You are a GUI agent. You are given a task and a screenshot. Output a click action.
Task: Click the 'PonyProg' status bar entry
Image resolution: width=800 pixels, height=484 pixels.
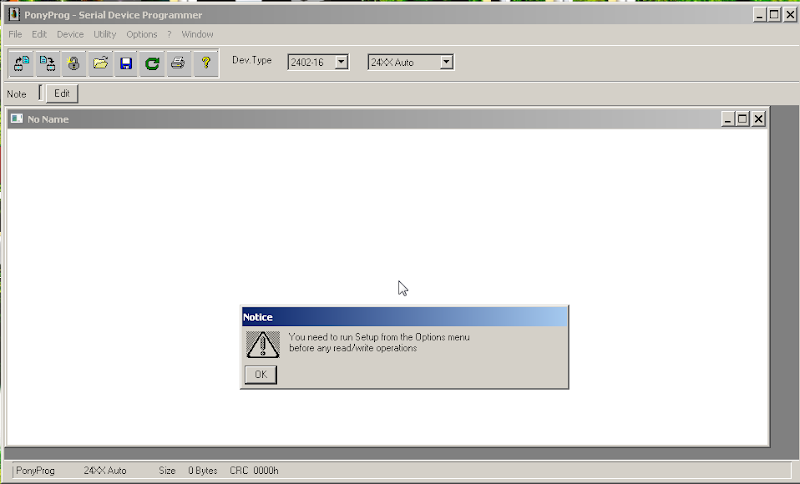tap(35, 470)
